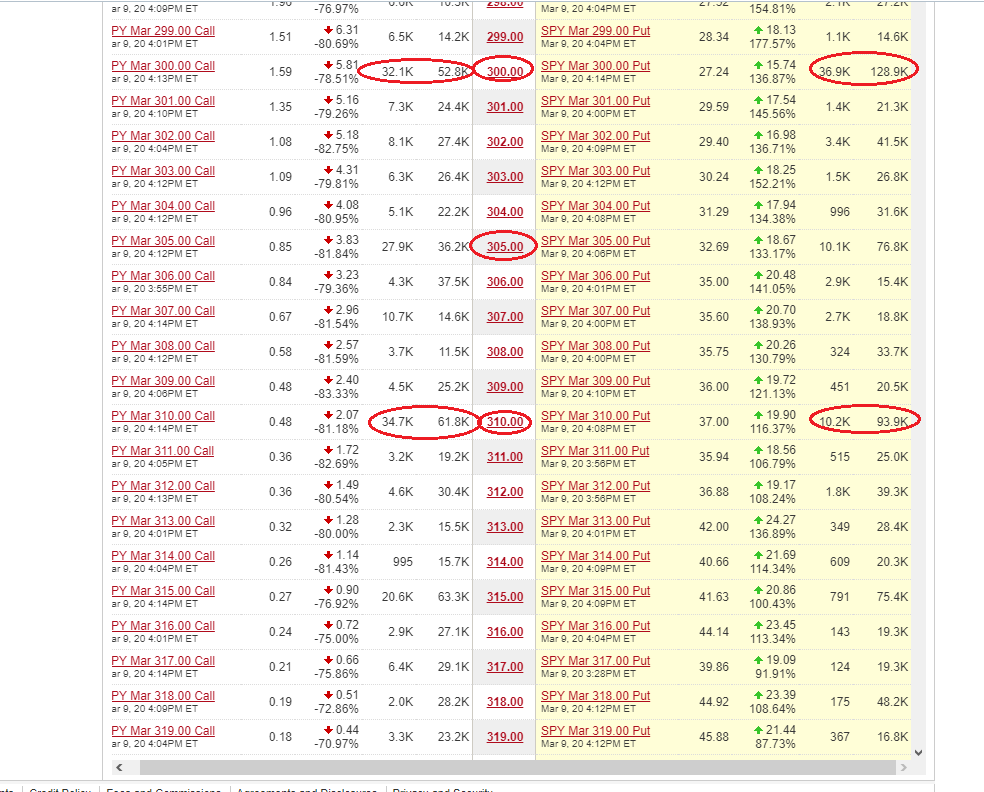
Task: Select the 312.00 strike price
Action: click(x=505, y=492)
